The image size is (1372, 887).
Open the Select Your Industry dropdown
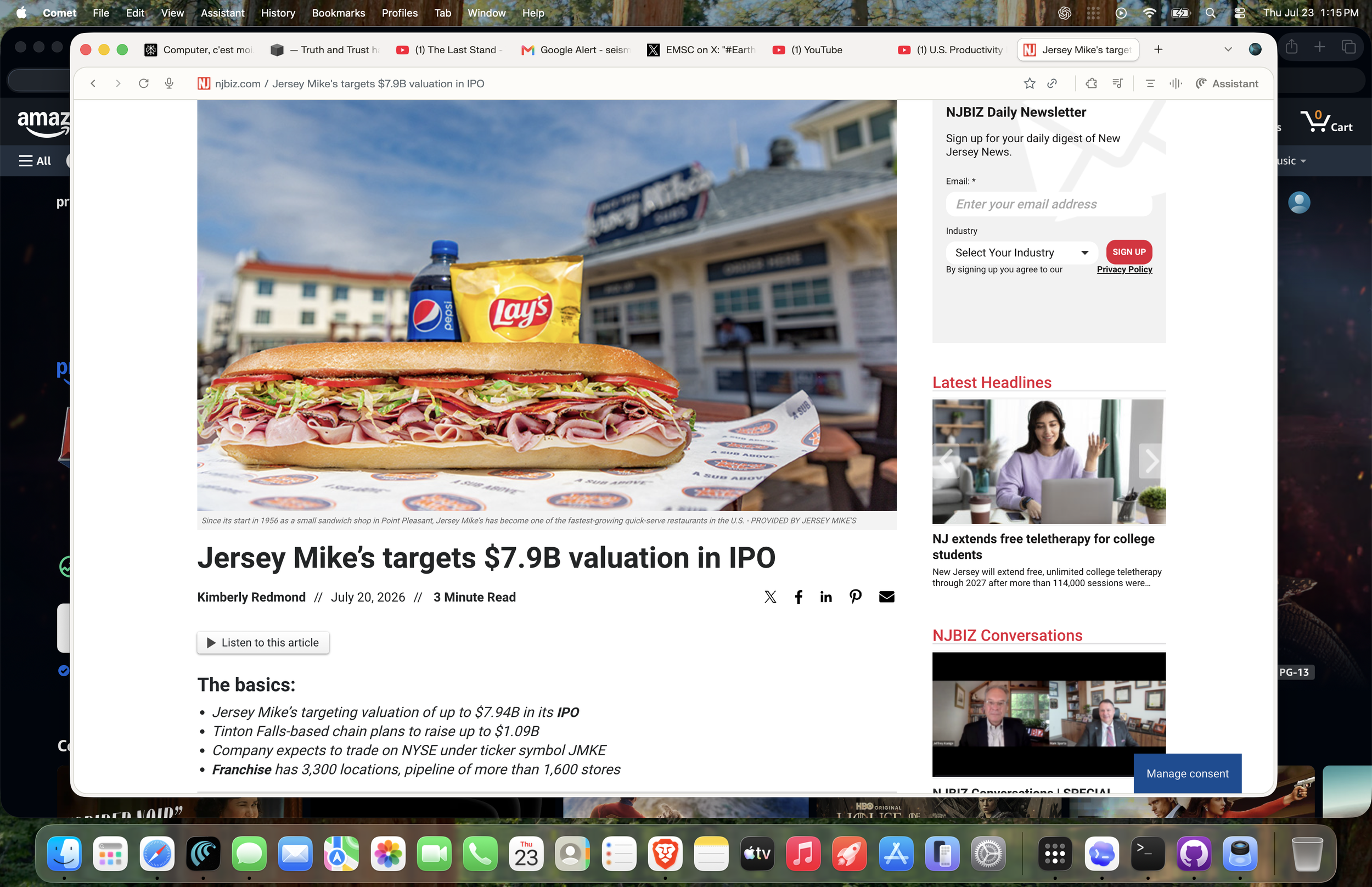pos(1021,252)
